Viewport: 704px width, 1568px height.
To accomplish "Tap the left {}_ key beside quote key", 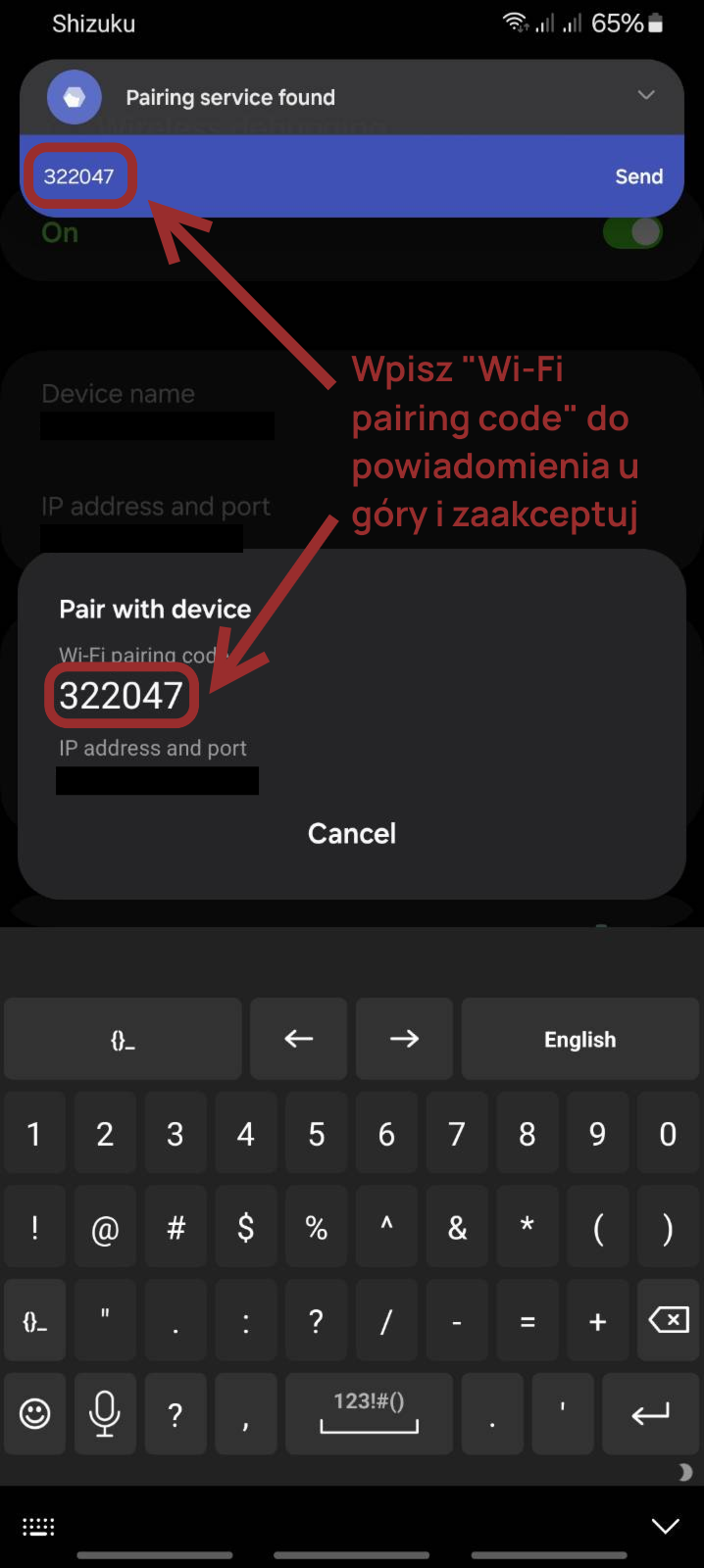I will tap(35, 1321).
